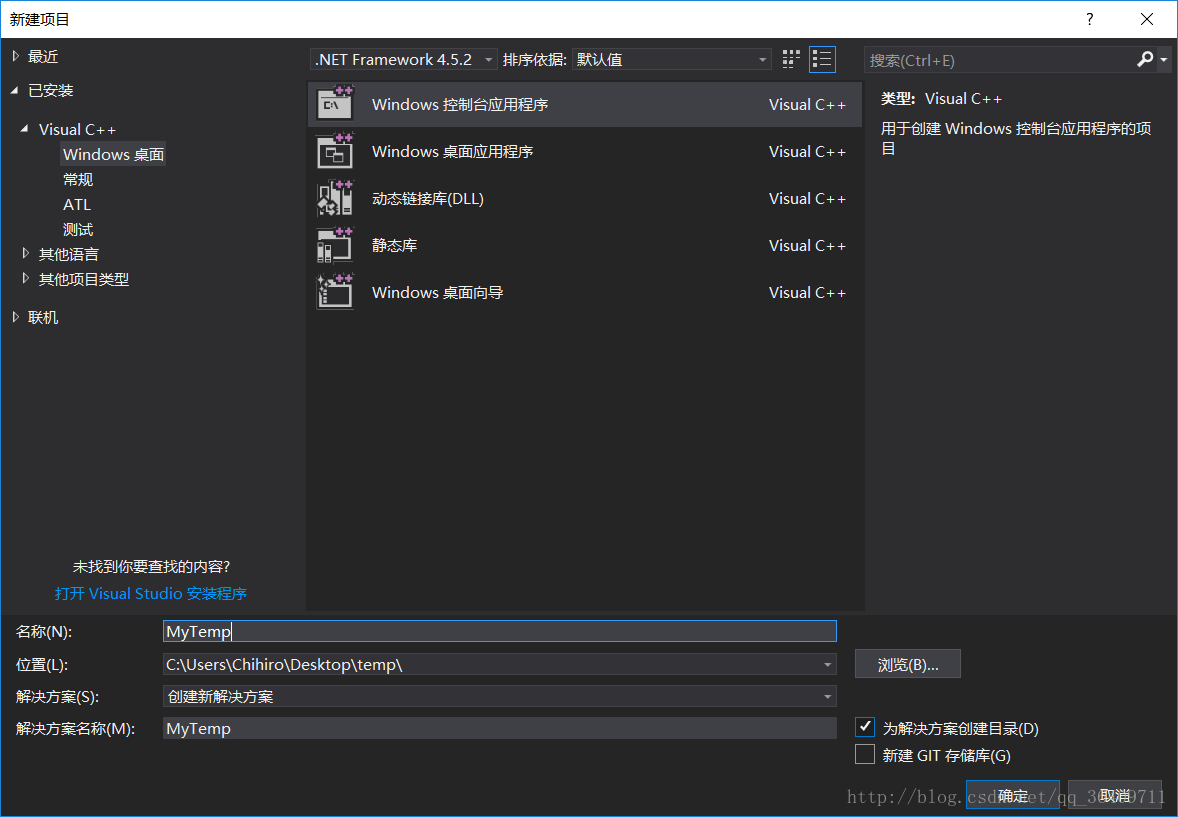The width and height of the screenshot is (1178, 817).
Task: Collapse the Visual C++ tree node
Action: click(25, 129)
